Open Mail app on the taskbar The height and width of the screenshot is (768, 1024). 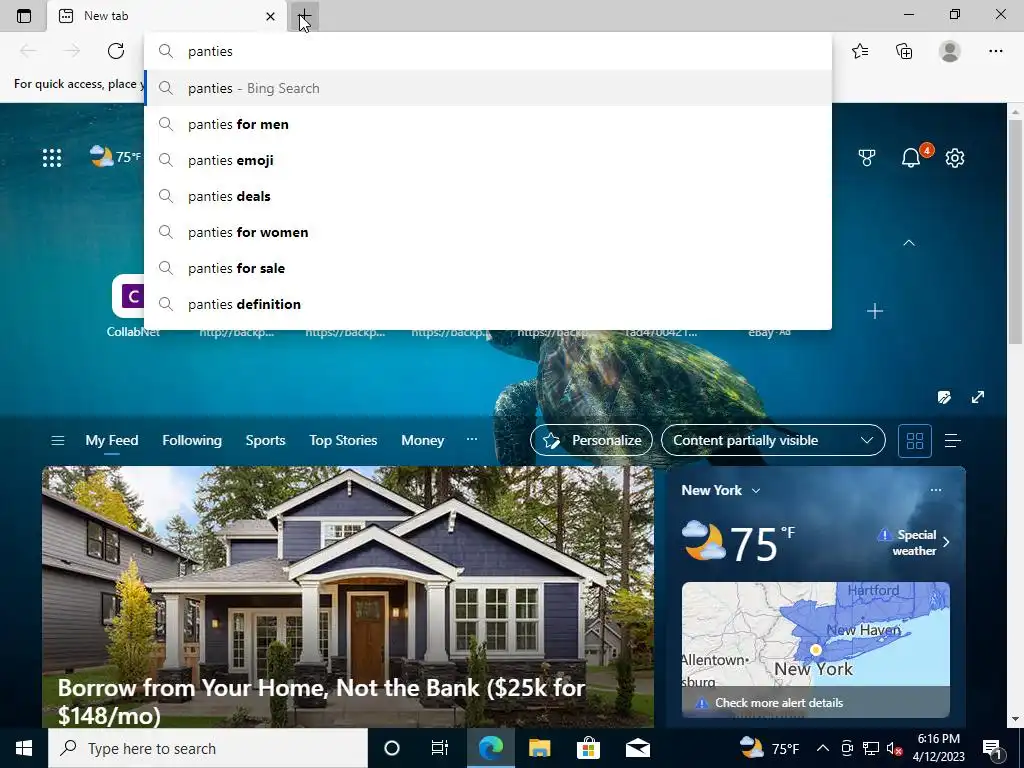(637, 748)
